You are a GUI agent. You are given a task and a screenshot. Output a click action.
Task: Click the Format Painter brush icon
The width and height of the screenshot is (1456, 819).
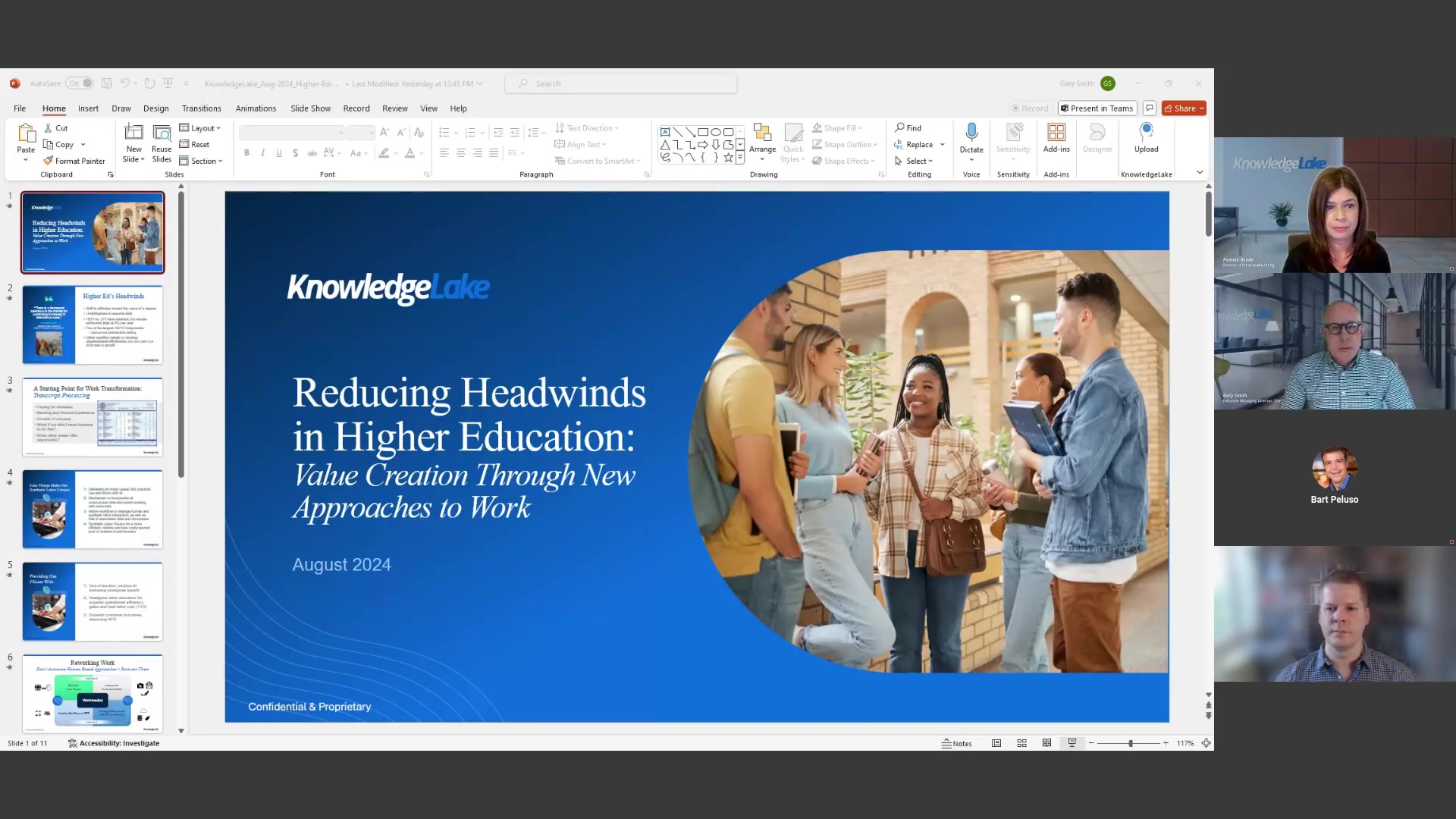pyautogui.click(x=49, y=161)
